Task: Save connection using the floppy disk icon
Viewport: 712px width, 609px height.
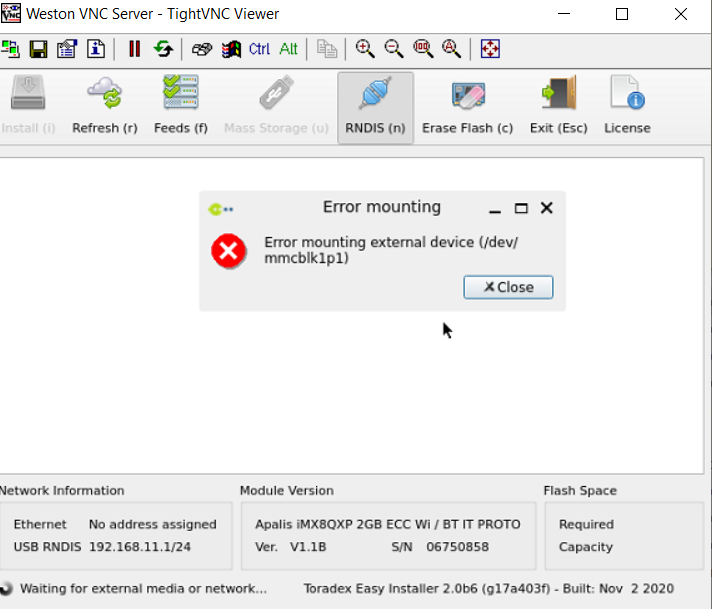Action: [x=38, y=49]
